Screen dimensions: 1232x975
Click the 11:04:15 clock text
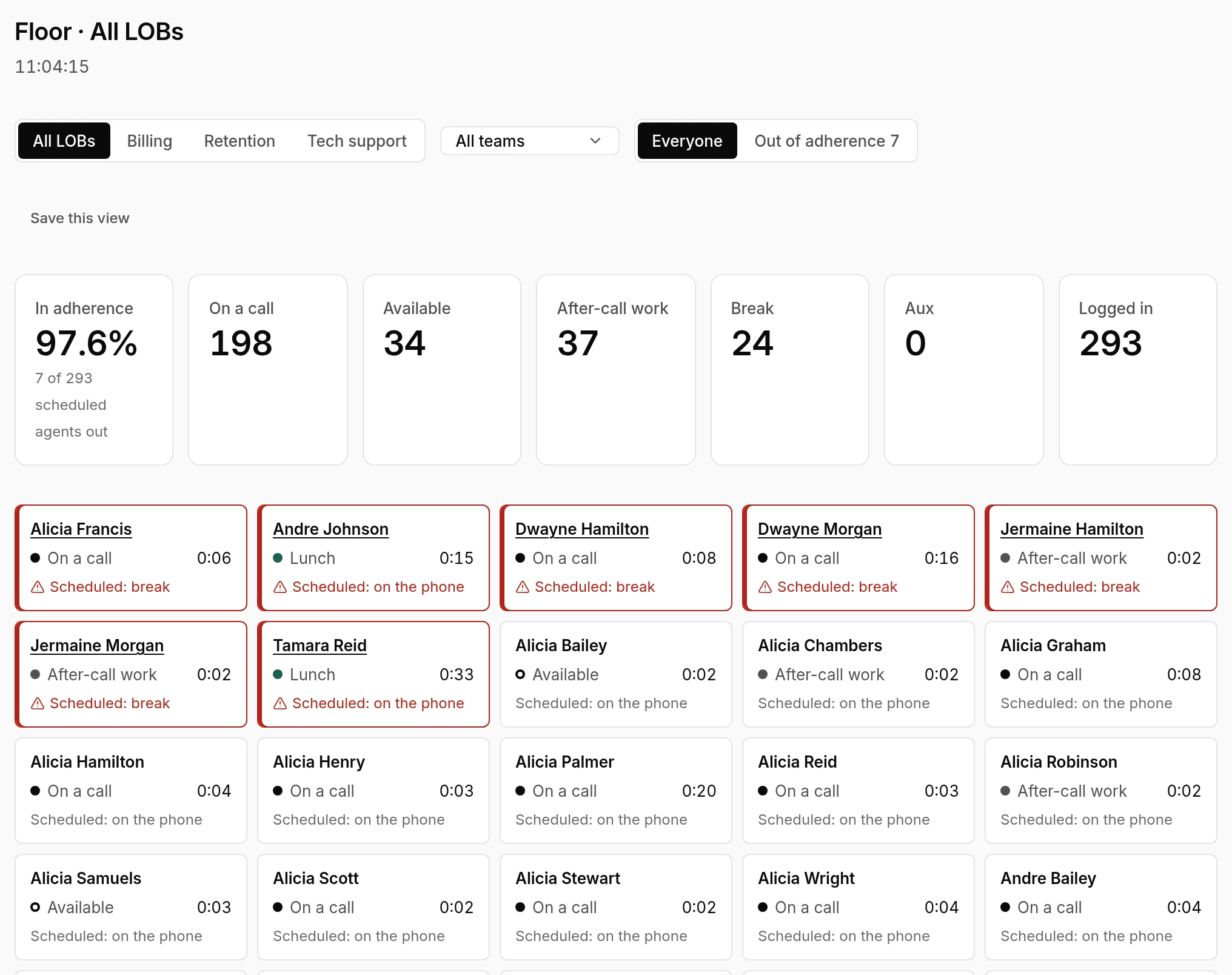52,67
